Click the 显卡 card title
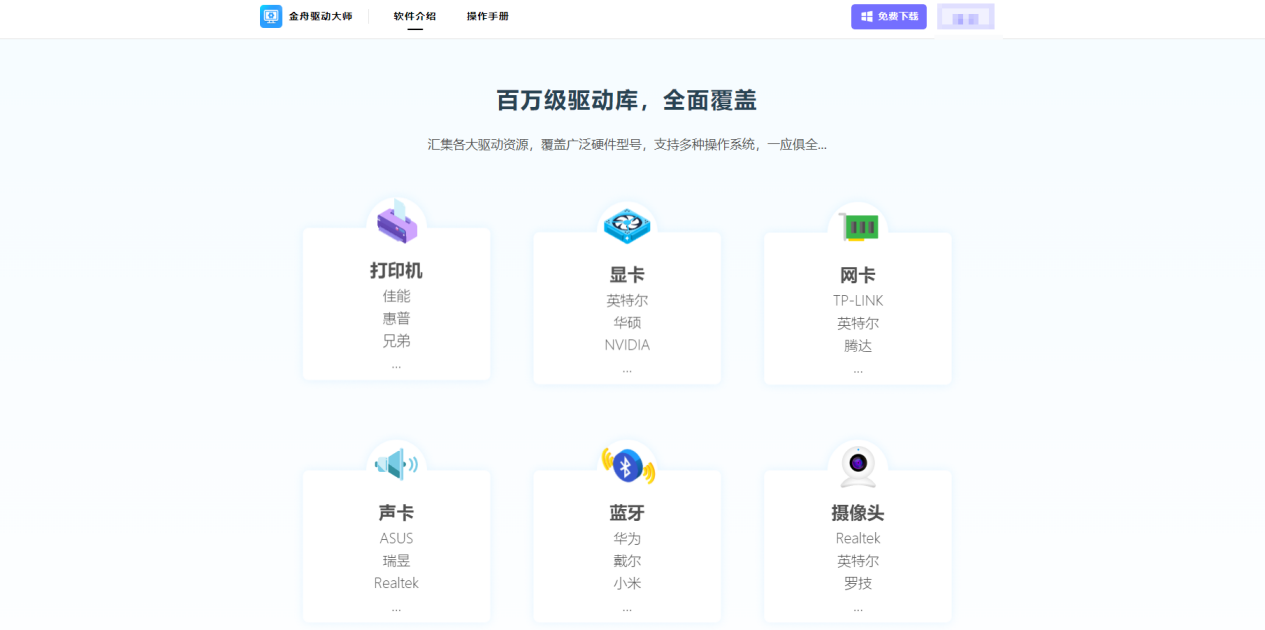 tap(627, 276)
